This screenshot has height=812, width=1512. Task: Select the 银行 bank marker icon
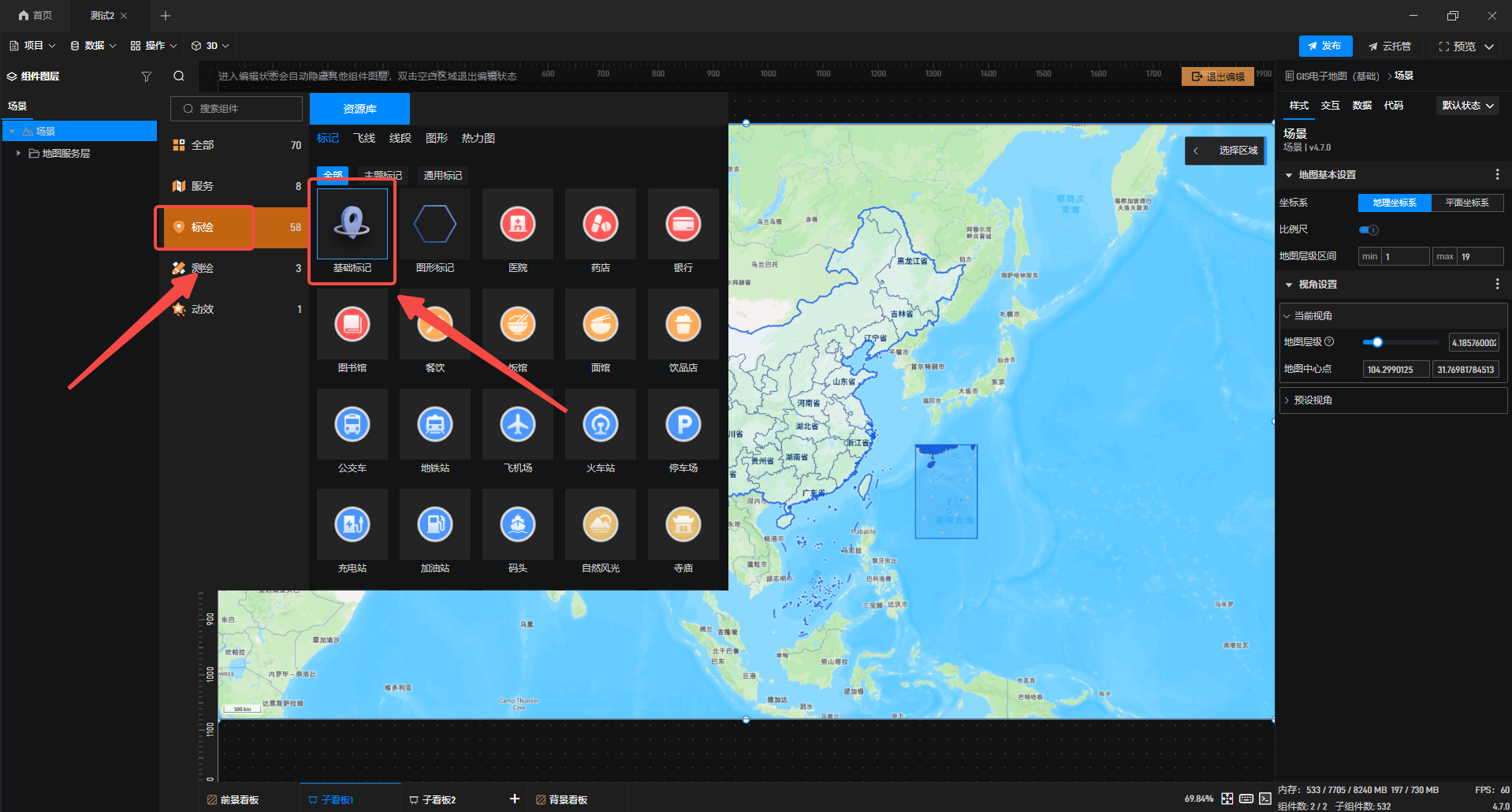tap(683, 225)
